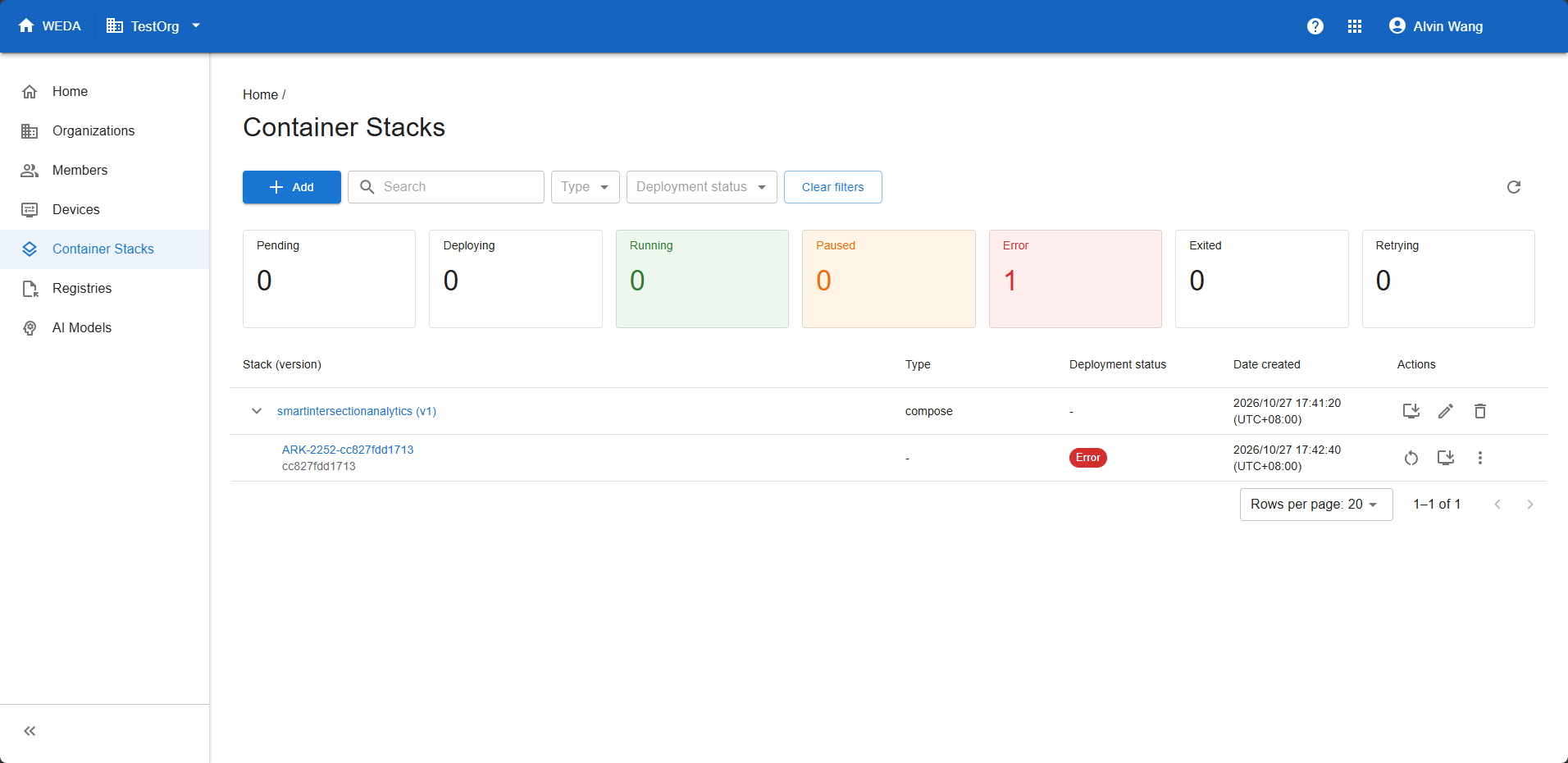The image size is (1568, 763).
Task: Open the apps grid icon
Action: [x=1355, y=26]
